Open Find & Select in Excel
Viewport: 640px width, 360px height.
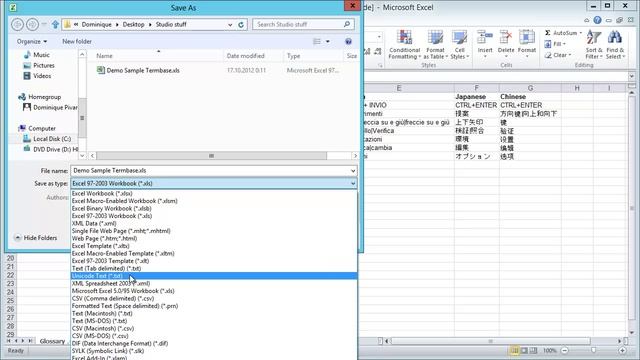615,44
